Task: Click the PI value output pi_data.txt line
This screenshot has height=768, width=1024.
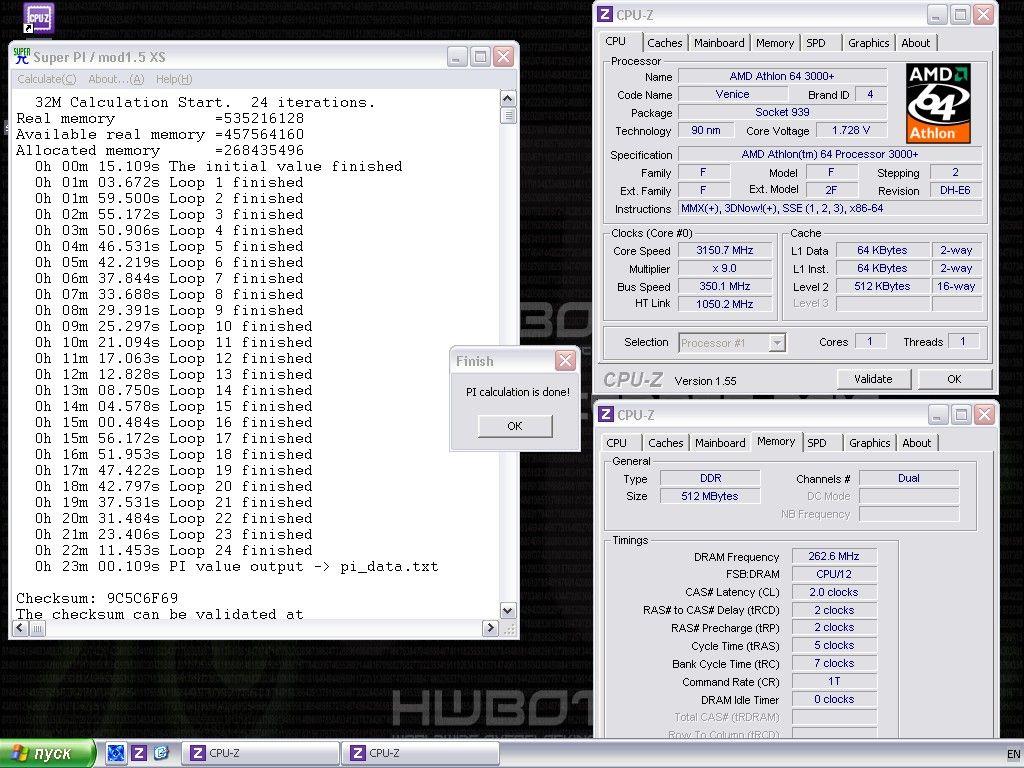Action: pyautogui.click(x=236, y=567)
